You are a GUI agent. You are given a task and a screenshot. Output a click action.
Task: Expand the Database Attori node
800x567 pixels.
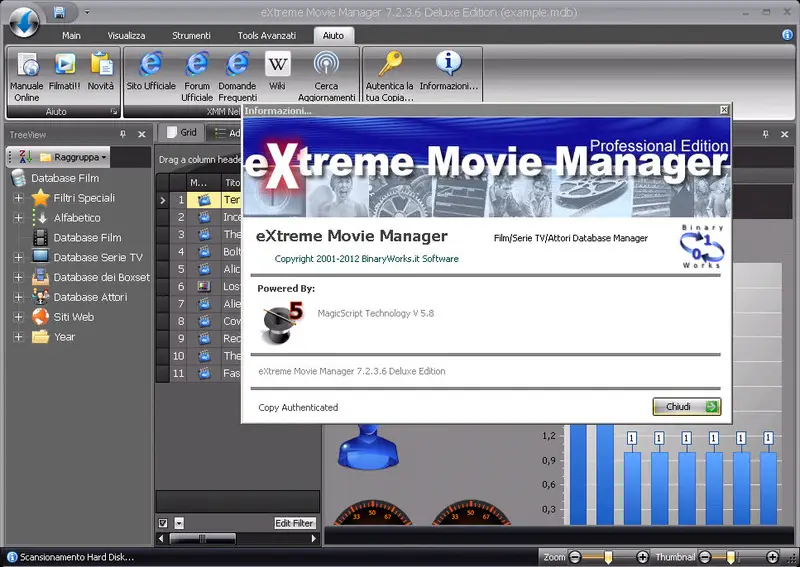pyautogui.click(x=18, y=297)
